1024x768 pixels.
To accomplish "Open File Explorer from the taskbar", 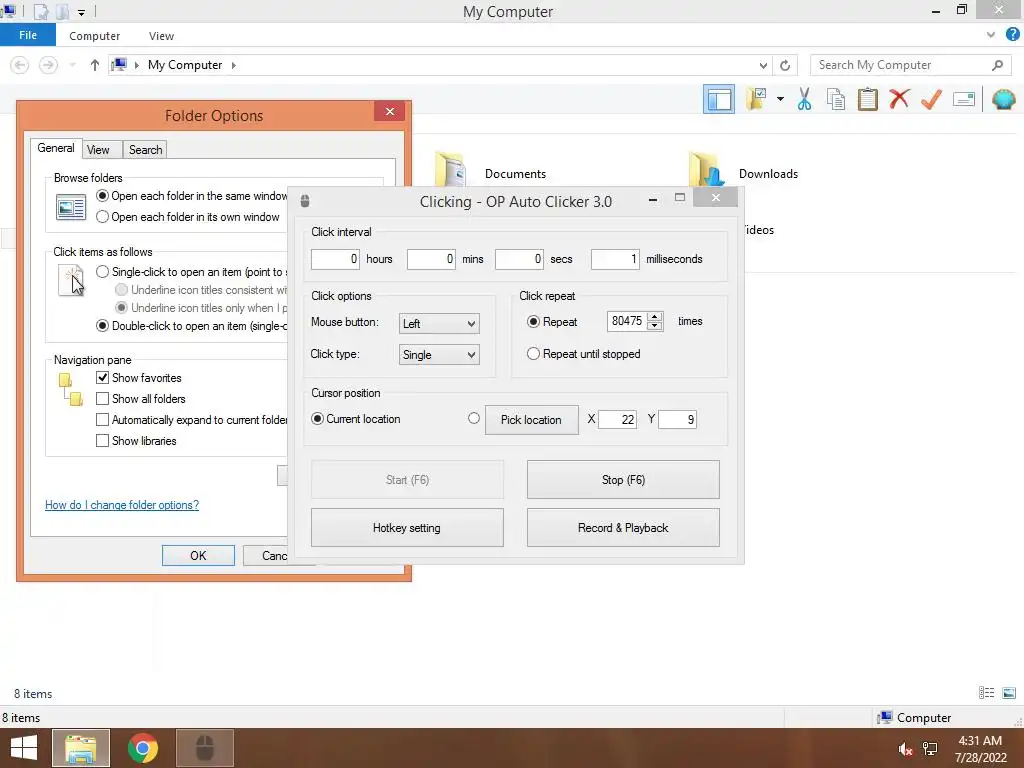I will pos(81,748).
